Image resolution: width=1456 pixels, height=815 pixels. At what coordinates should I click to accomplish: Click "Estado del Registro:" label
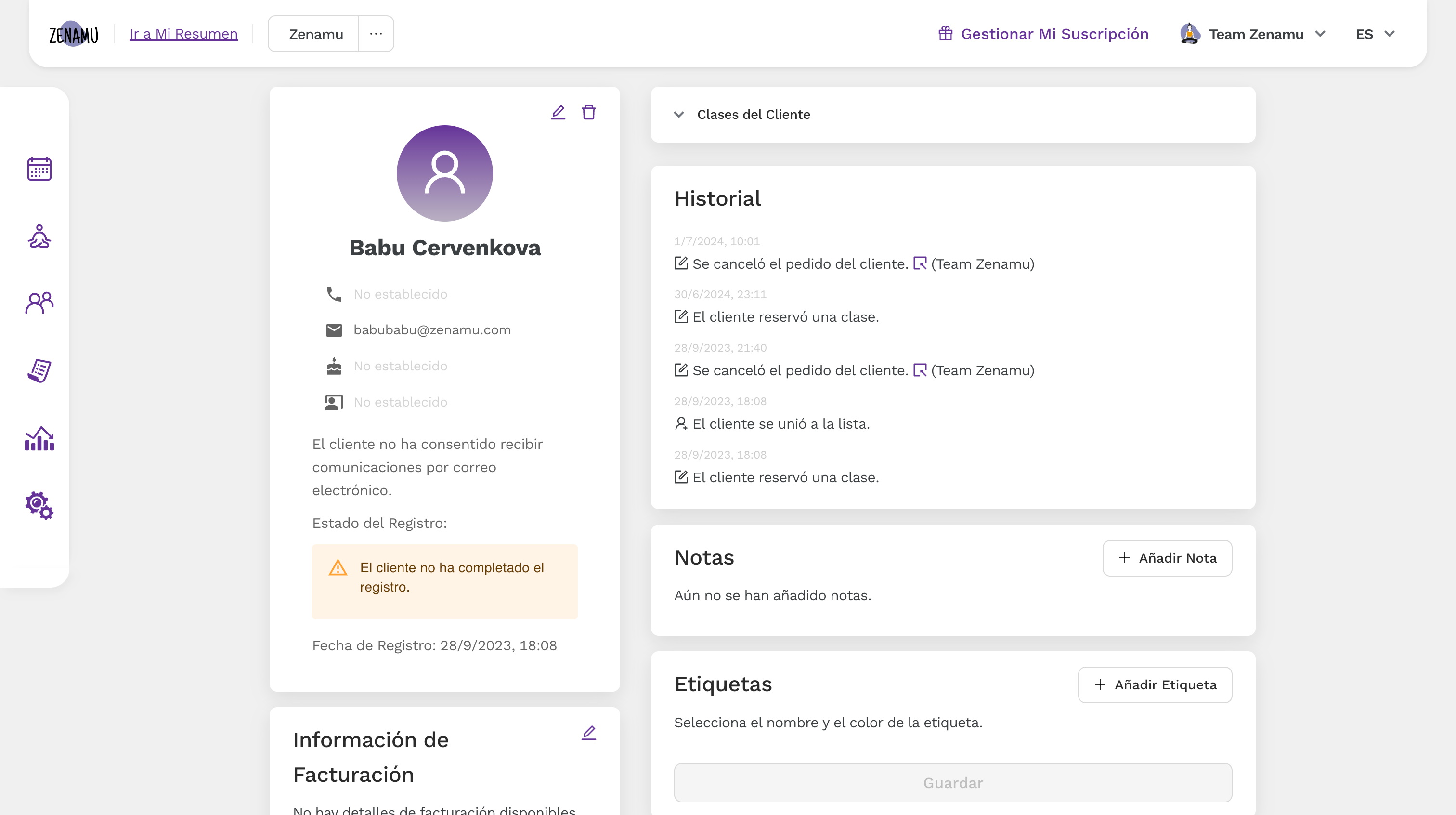pyautogui.click(x=379, y=523)
